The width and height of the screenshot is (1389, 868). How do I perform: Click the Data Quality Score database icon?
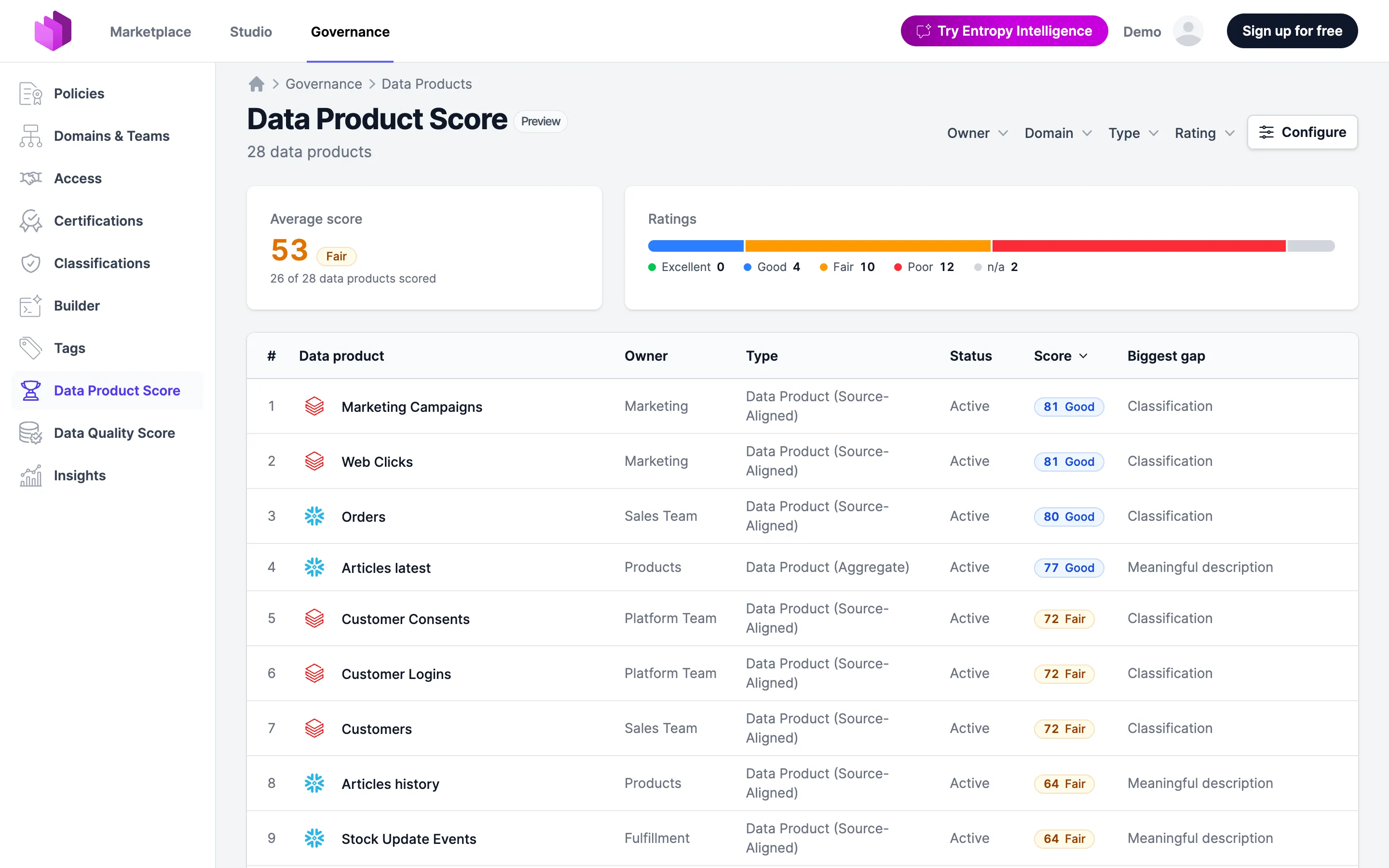coord(30,434)
